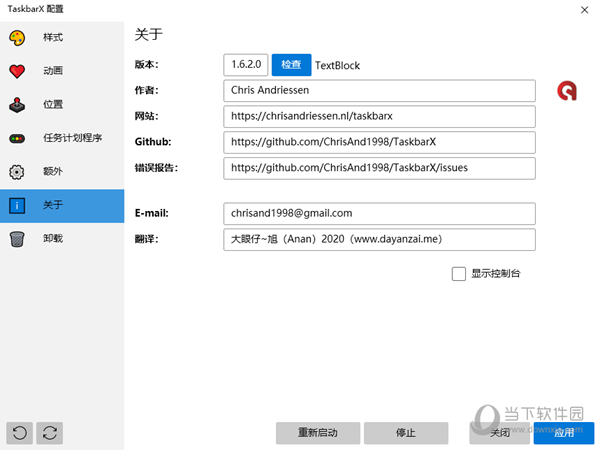Image resolution: width=600 pixels, height=450 pixels.
Task: Click the Github URL field
Action: (379, 142)
